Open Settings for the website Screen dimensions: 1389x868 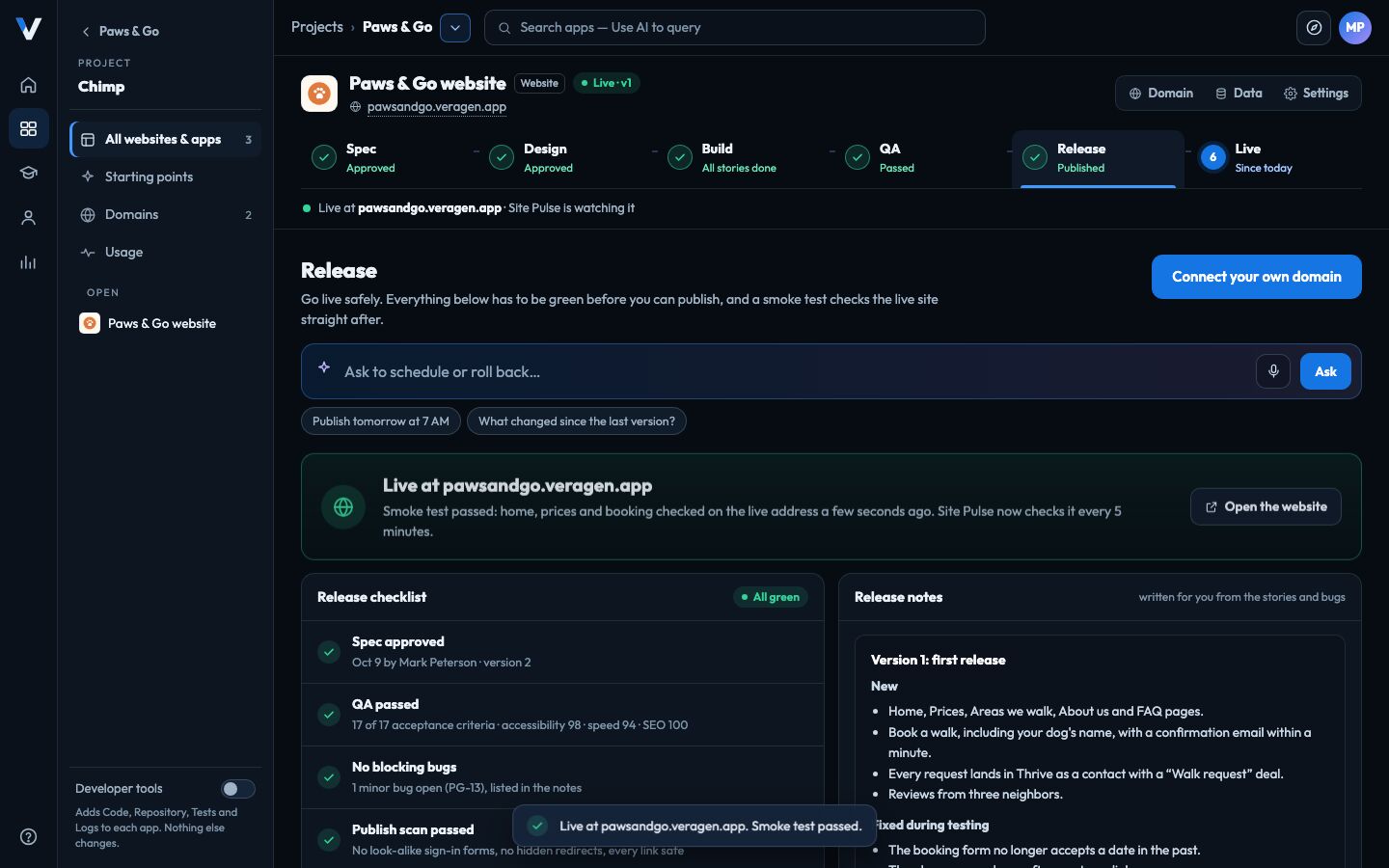[x=1316, y=94]
